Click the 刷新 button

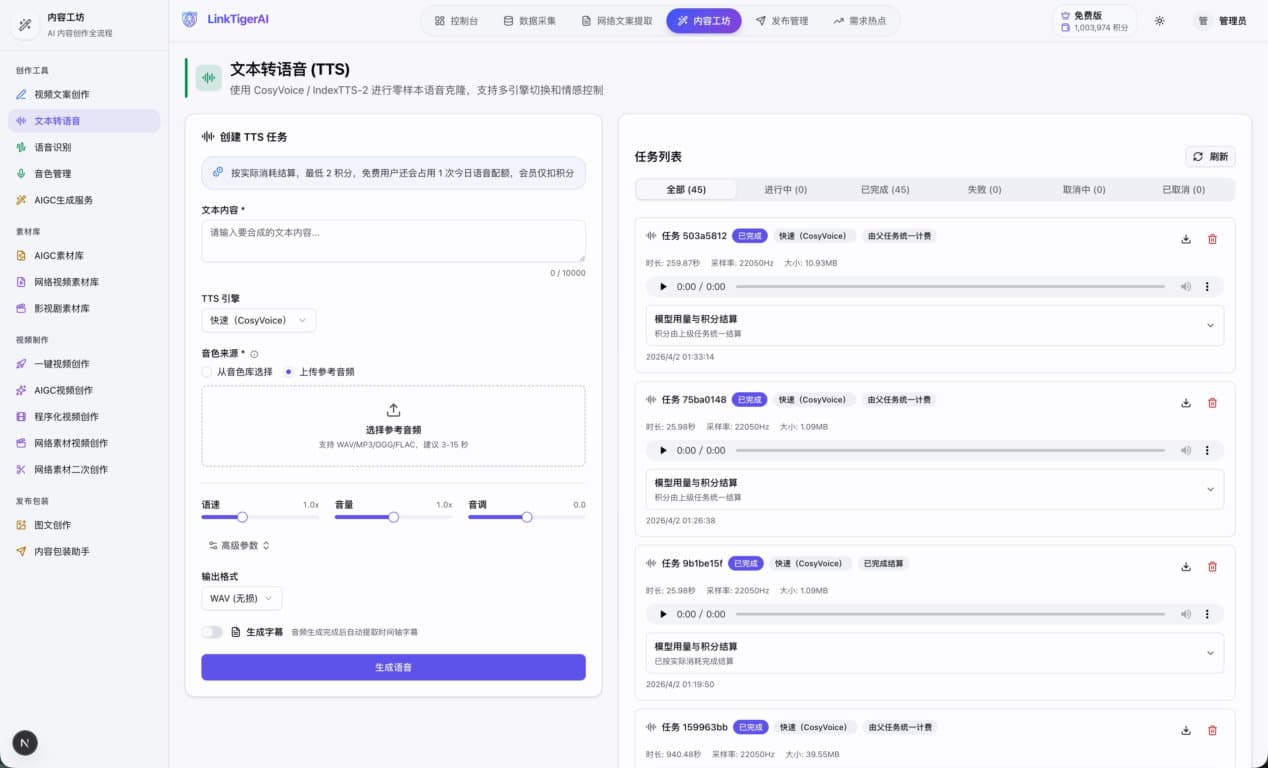1210,157
